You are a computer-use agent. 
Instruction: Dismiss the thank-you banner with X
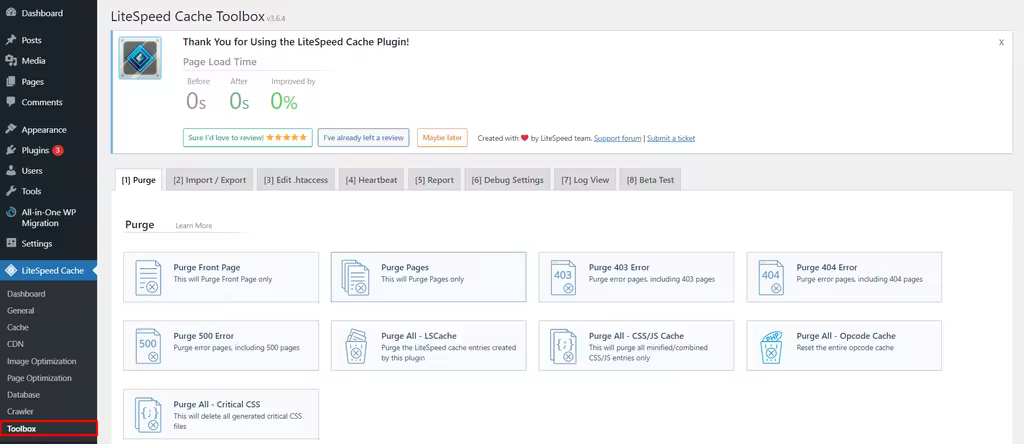pyautogui.click(x=1001, y=42)
